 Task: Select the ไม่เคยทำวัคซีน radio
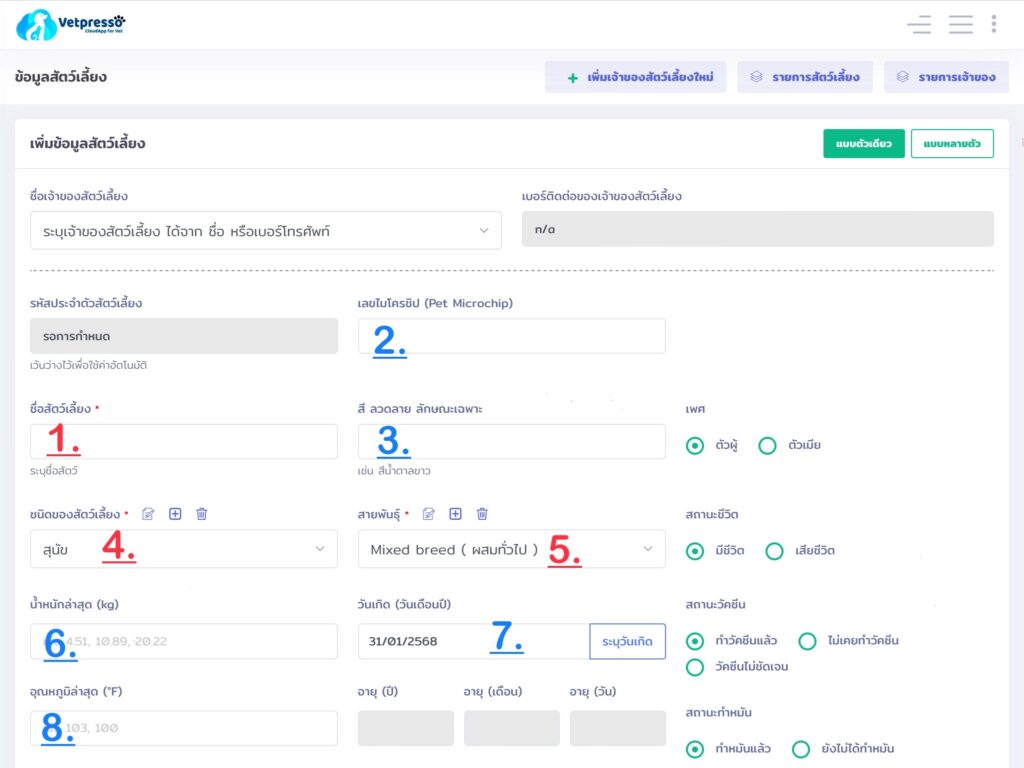[x=807, y=641]
